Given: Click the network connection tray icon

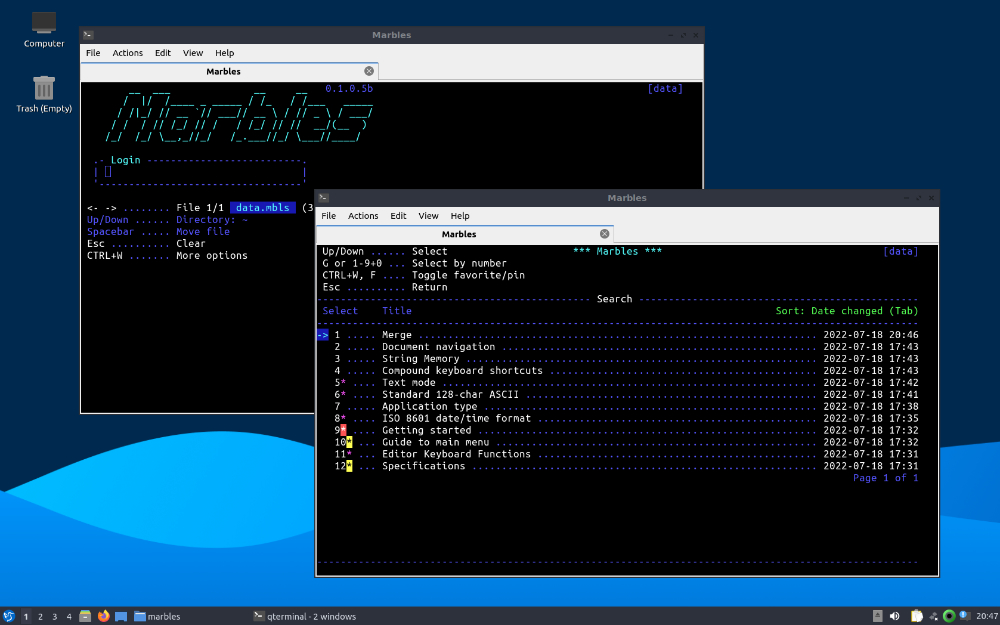Looking at the screenshot, I should pyautogui.click(x=933, y=616).
